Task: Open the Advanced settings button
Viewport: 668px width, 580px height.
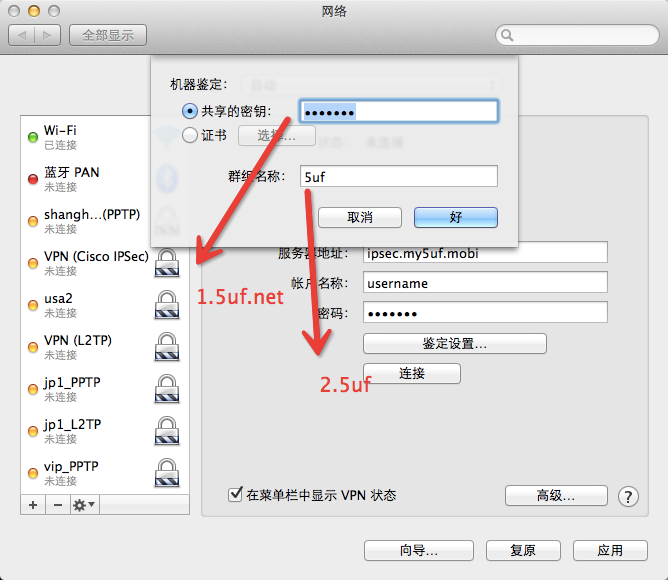Action: click(x=555, y=496)
